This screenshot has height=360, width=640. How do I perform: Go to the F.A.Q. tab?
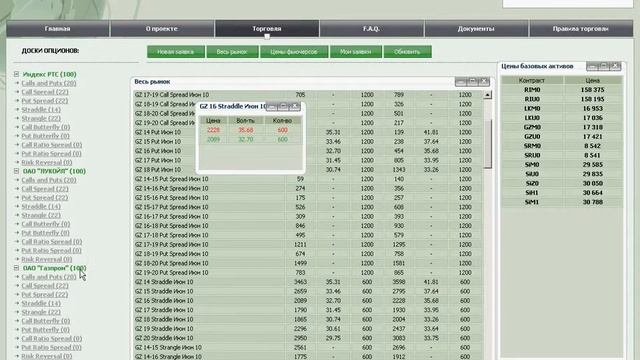[371, 29]
